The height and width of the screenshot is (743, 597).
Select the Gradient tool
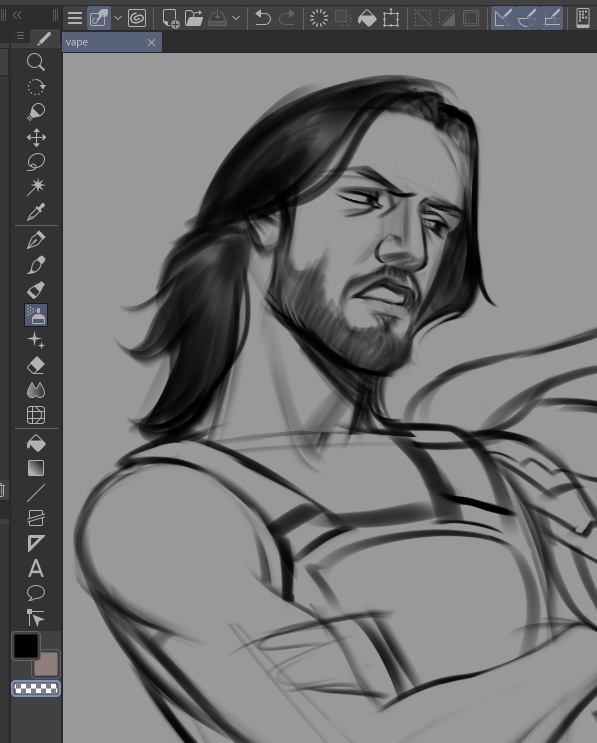click(36, 468)
